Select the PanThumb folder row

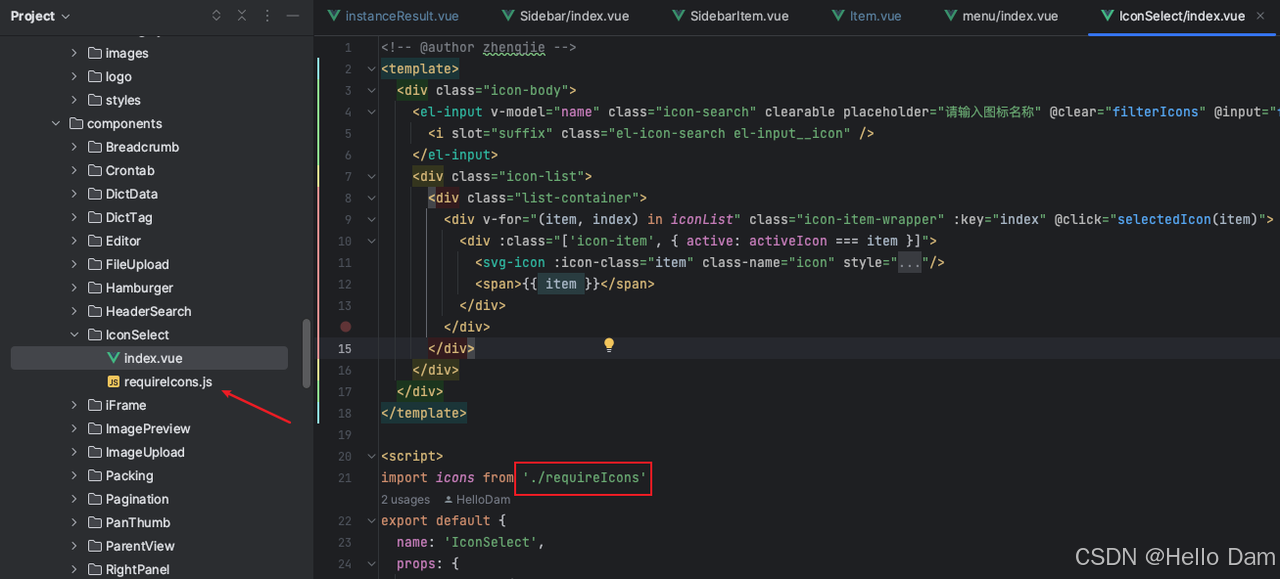[x=149, y=523]
